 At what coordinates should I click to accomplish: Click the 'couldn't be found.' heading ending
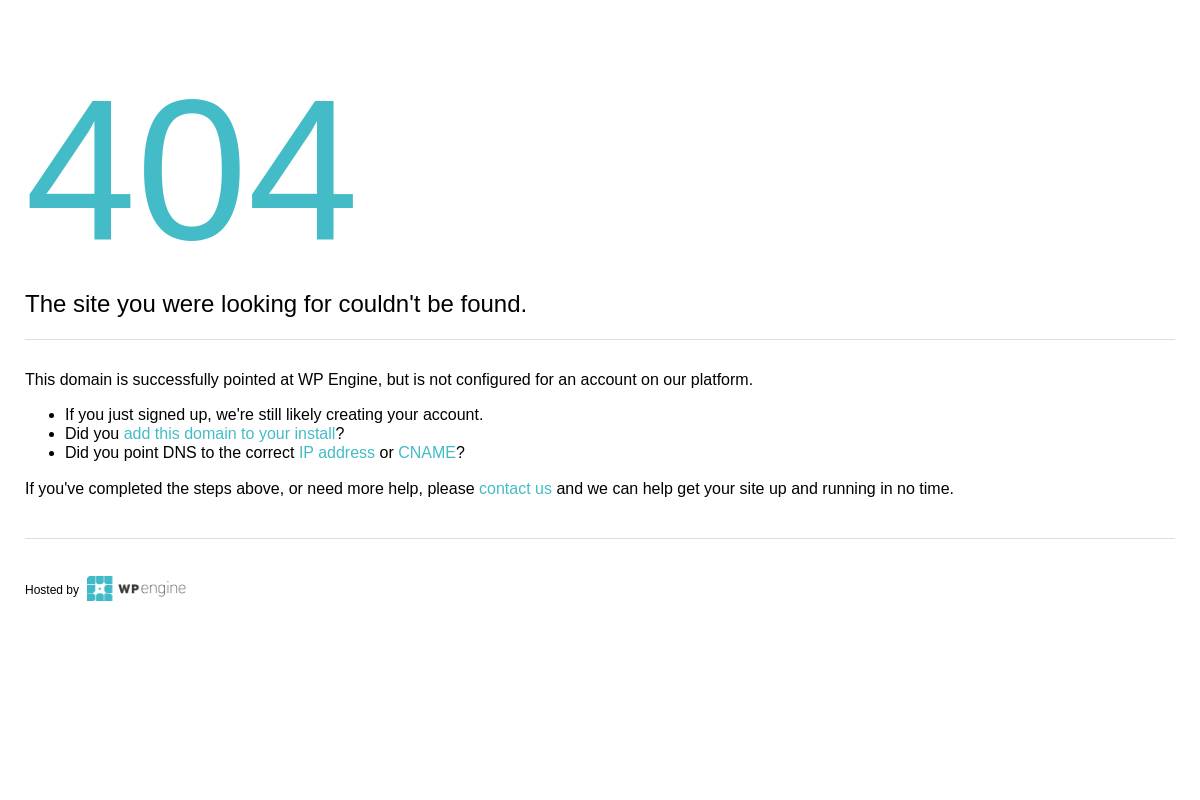tap(432, 303)
